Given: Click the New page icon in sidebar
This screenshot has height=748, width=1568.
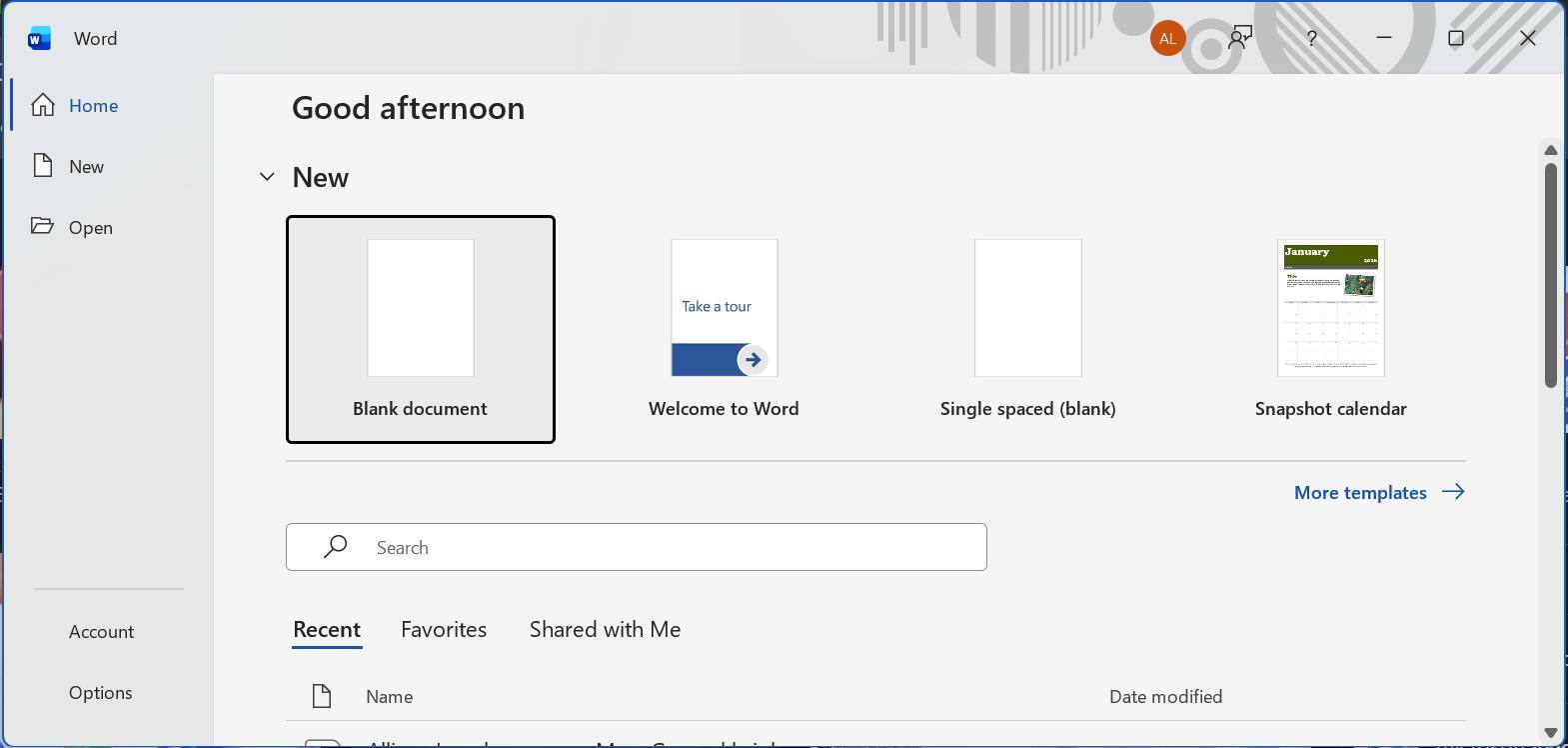Looking at the screenshot, I should point(43,166).
